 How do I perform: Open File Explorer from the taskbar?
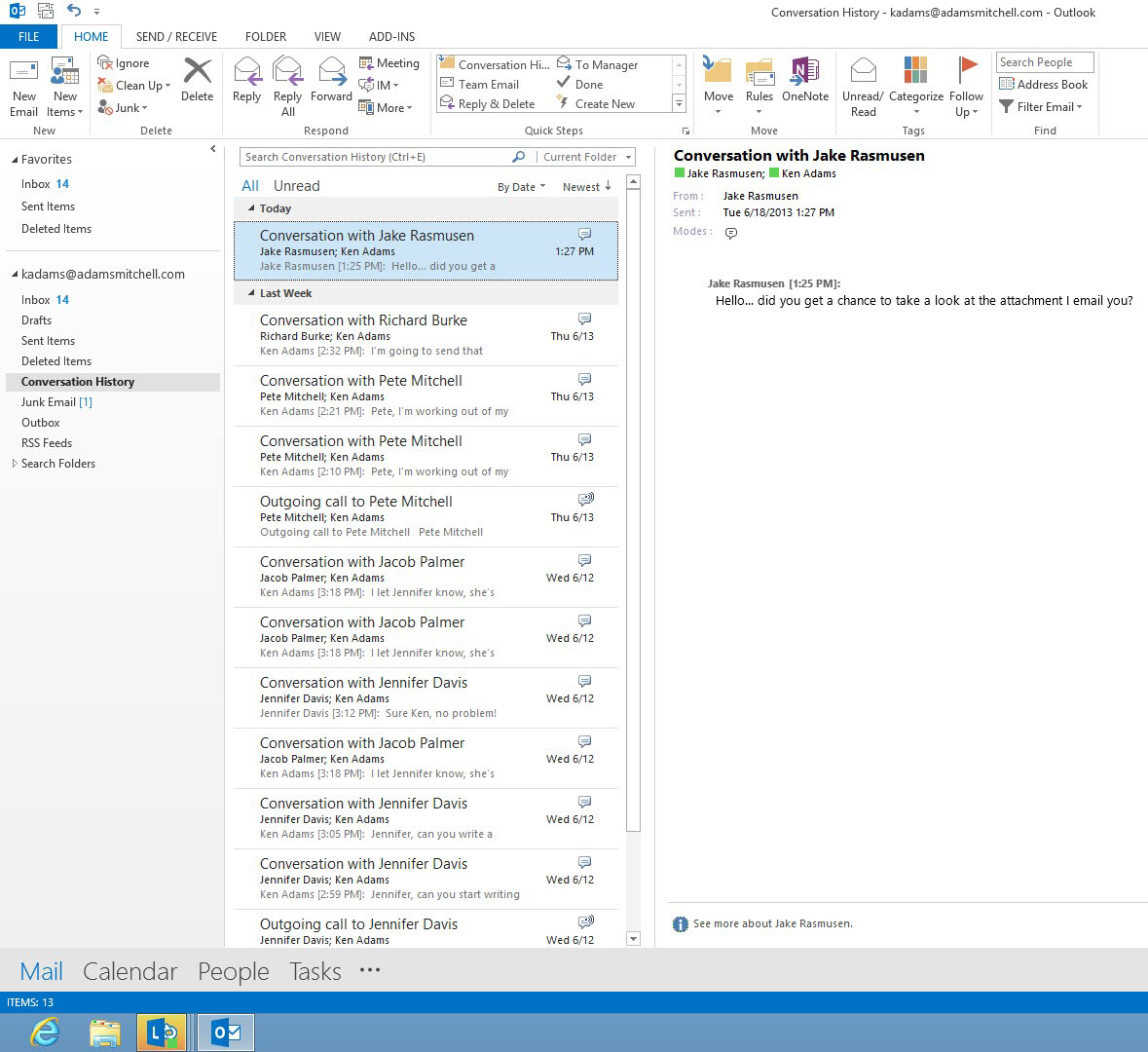105,1033
